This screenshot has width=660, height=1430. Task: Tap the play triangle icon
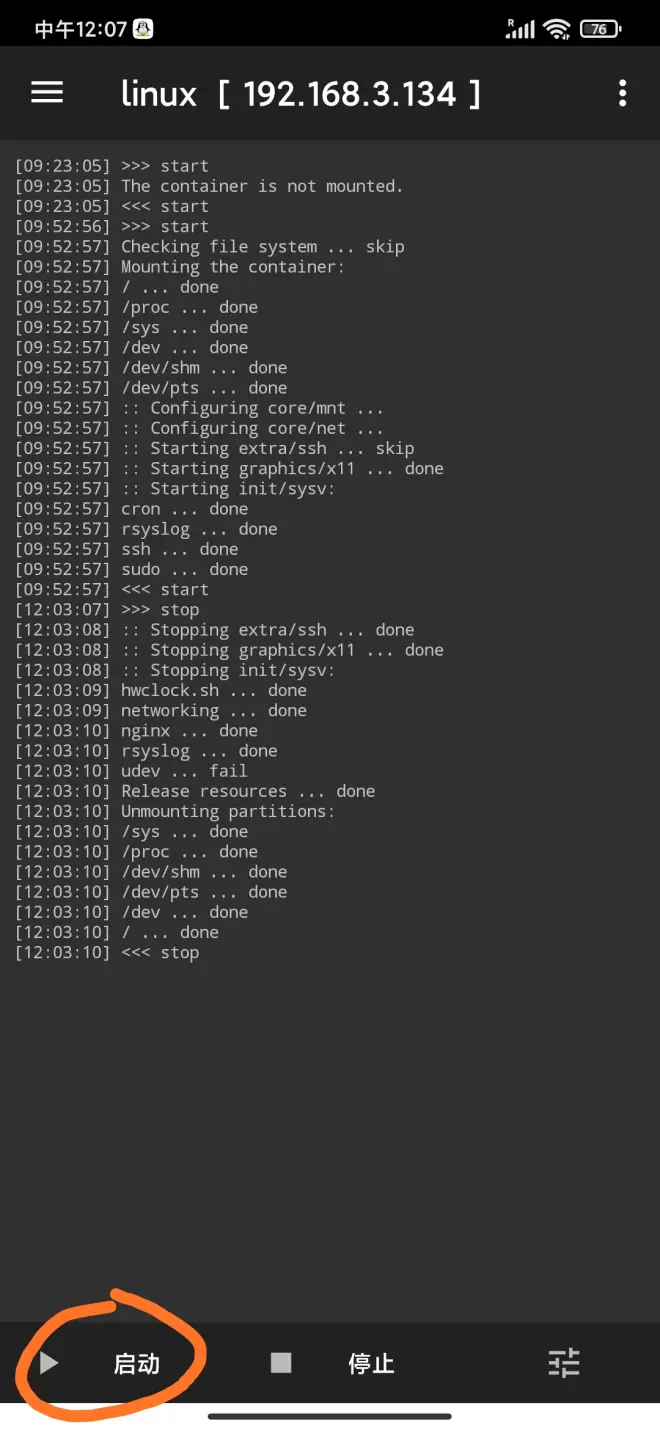point(49,1363)
